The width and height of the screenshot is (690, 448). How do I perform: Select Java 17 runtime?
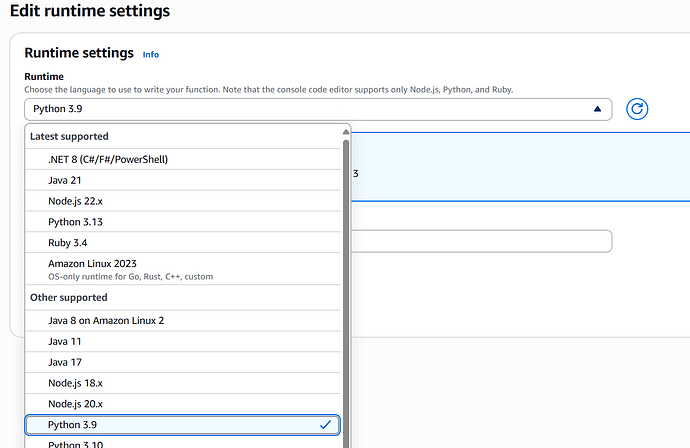[183, 362]
